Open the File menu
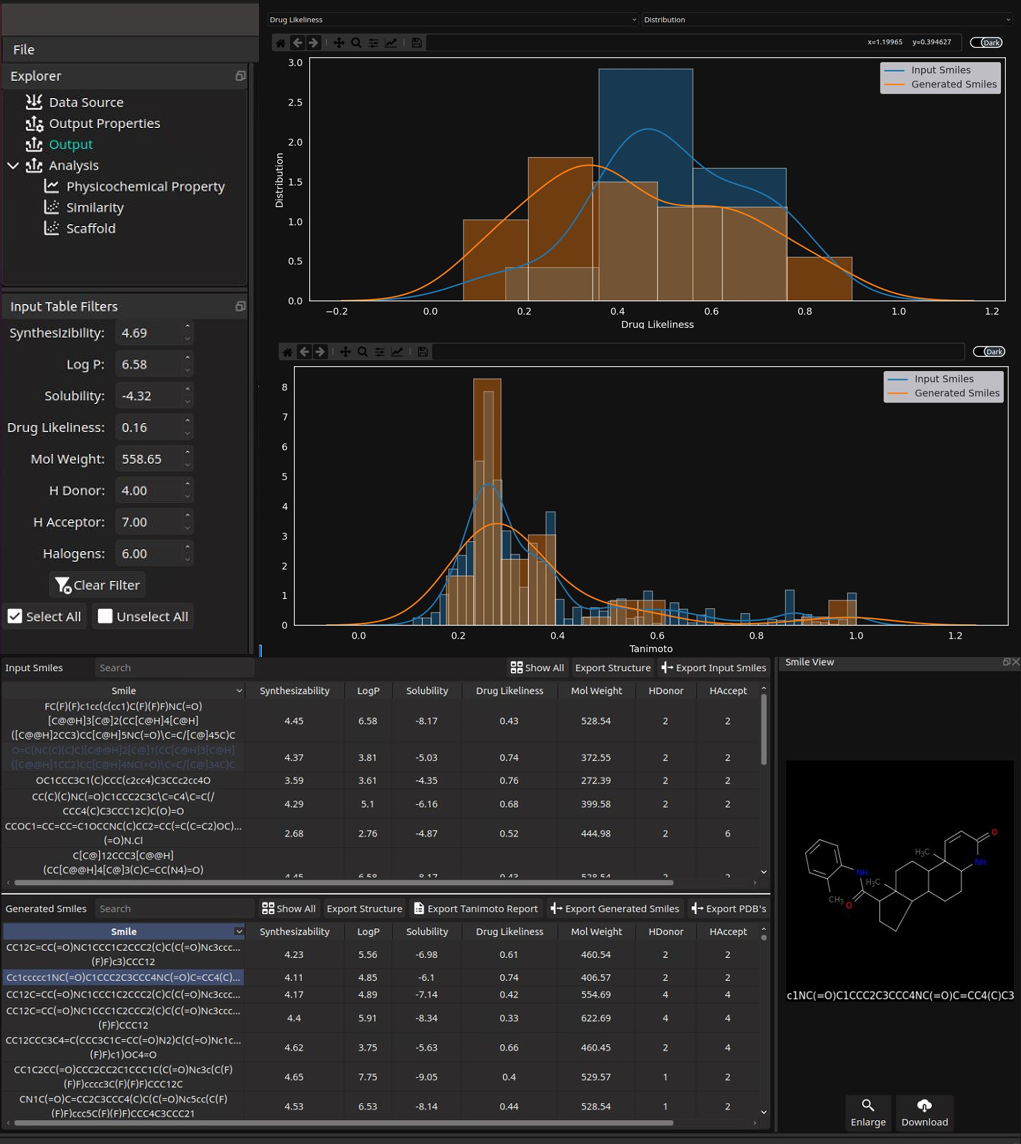This screenshot has height=1144, width=1021. tap(22, 49)
